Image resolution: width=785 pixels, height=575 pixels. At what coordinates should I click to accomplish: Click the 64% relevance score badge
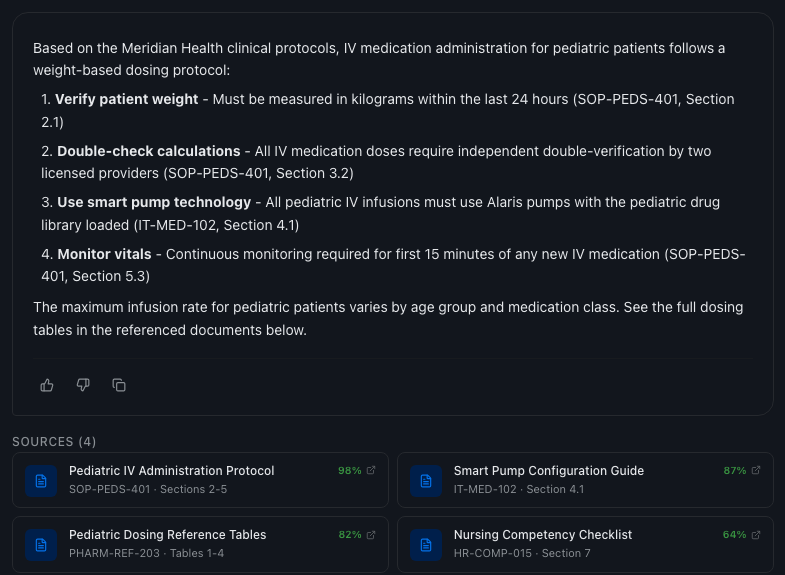(734, 534)
